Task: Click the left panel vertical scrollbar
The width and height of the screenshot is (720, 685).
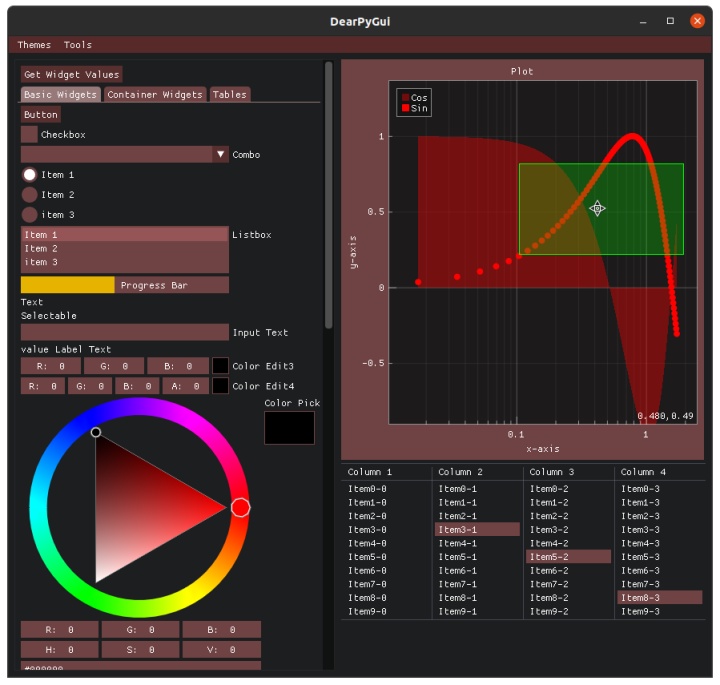Action: tap(328, 195)
